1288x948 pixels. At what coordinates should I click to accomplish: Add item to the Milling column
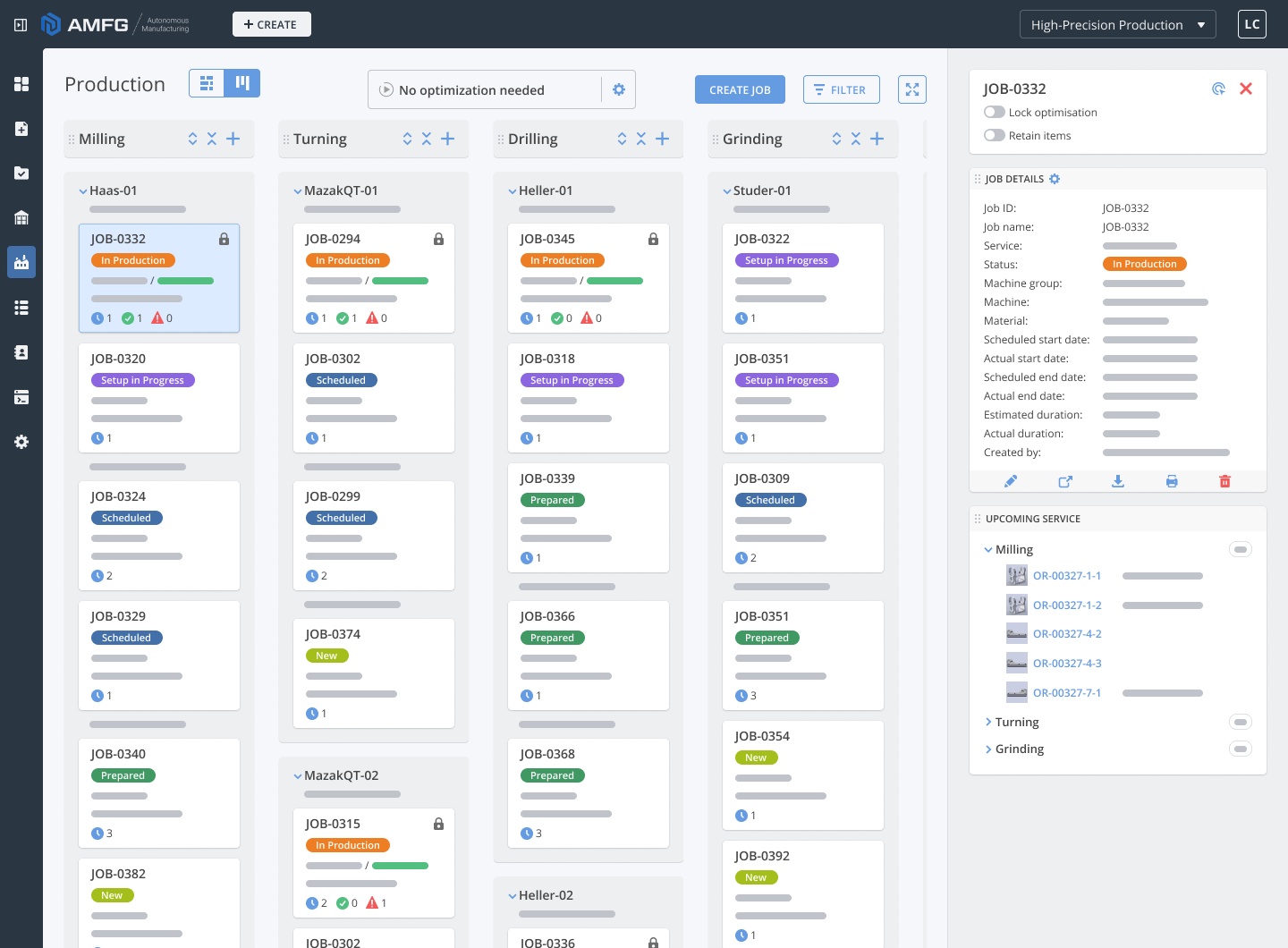click(x=233, y=139)
